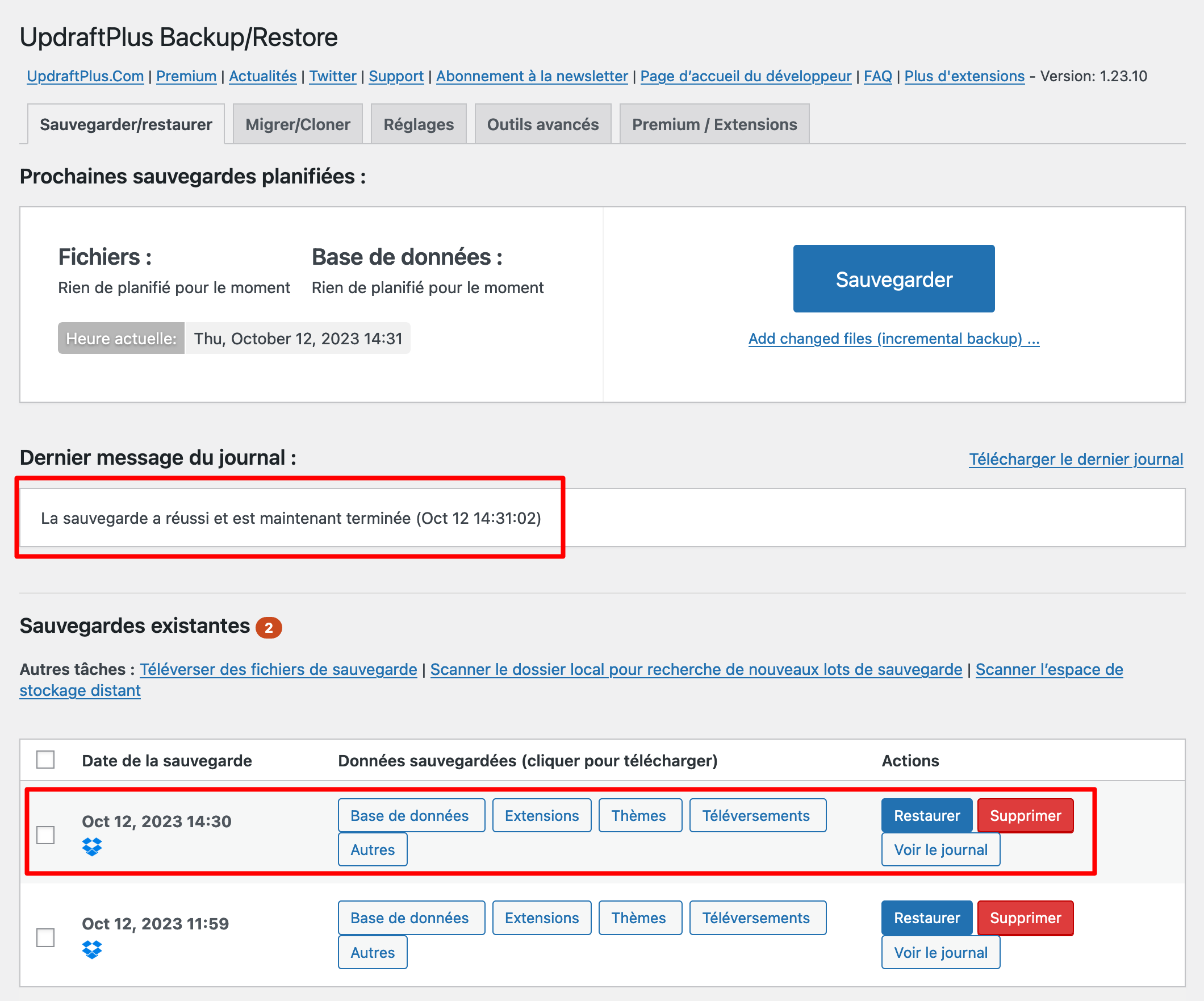Open Voir le journal for the latest backup
This screenshot has width=1204, height=1001.
(x=940, y=849)
